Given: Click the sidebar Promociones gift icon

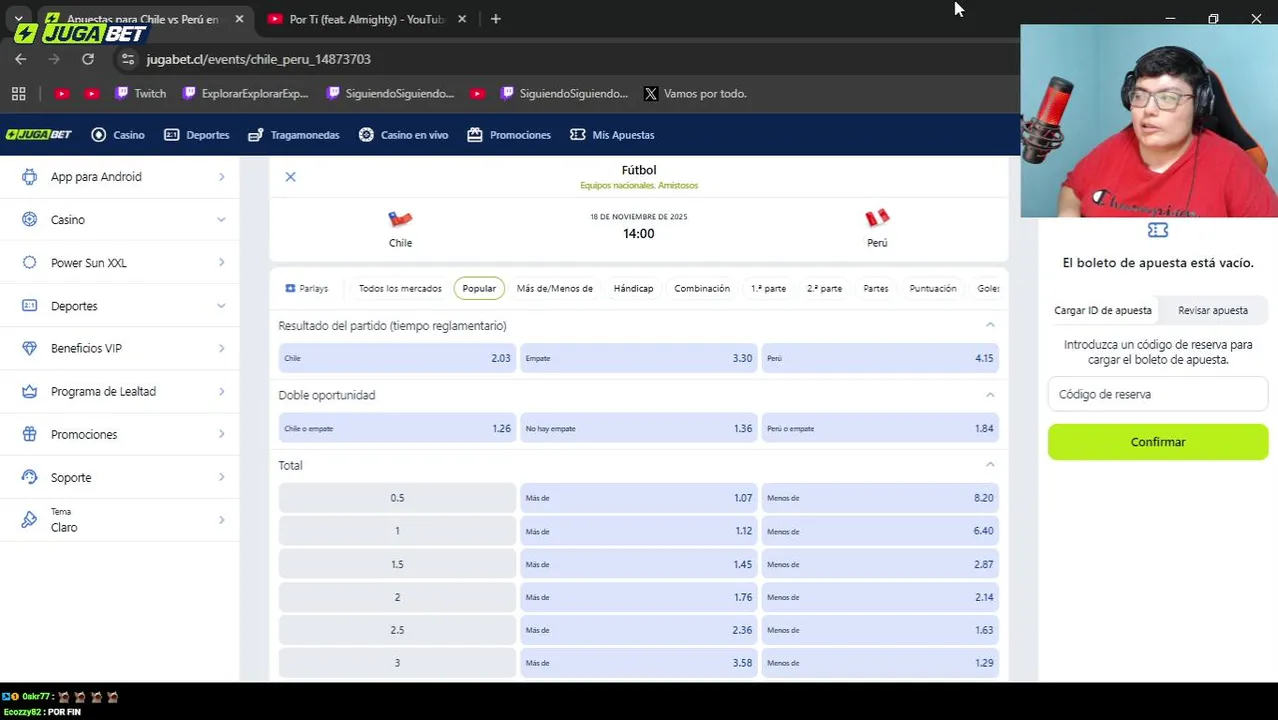Looking at the screenshot, I should click(x=30, y=435).
